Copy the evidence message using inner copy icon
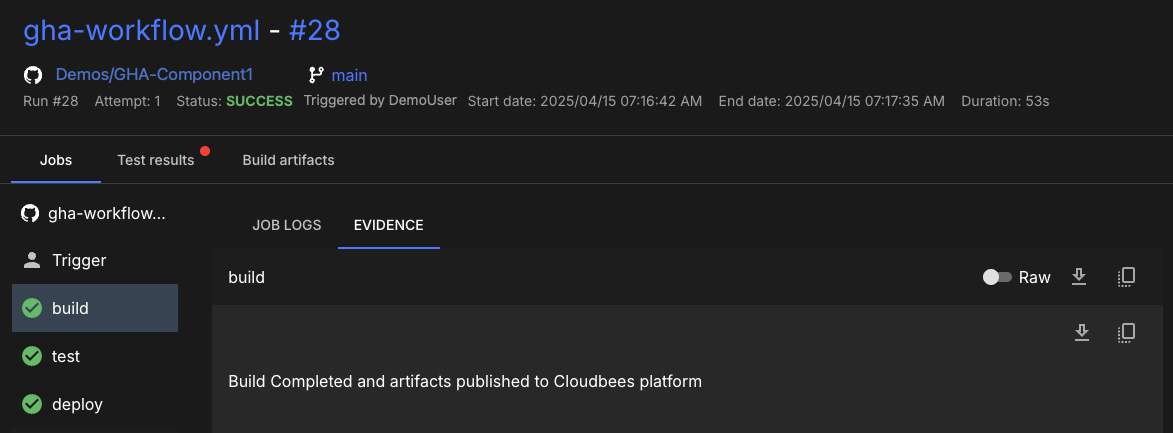1173x433 pixels. click(1126, 332)
